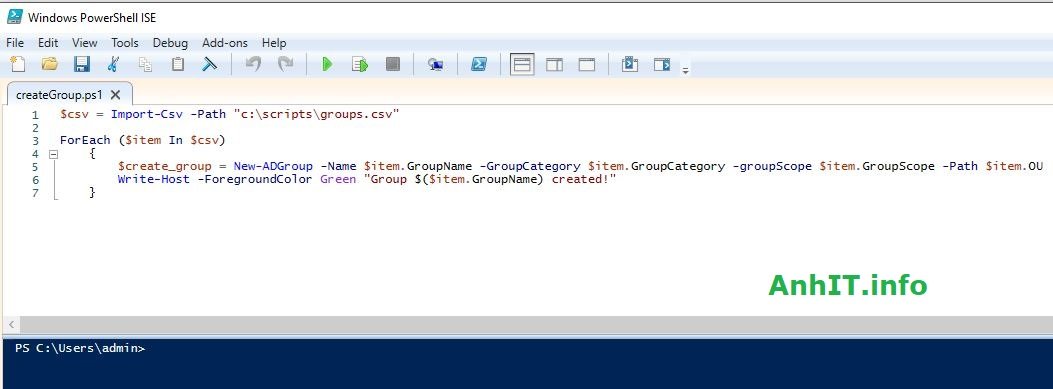Viewport: 1053px width, 389px height.
Task: Run the script with the green play icon
Action: coord(327,64)
